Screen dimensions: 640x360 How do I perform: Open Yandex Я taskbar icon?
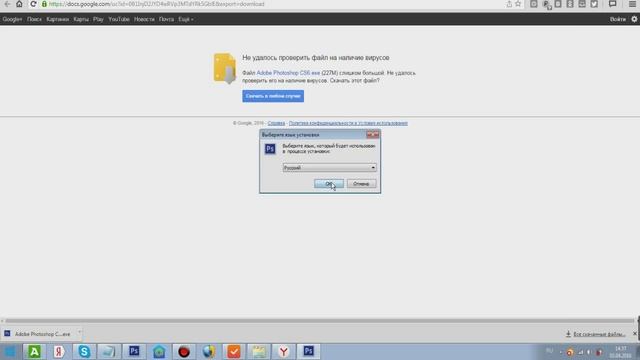59,351
